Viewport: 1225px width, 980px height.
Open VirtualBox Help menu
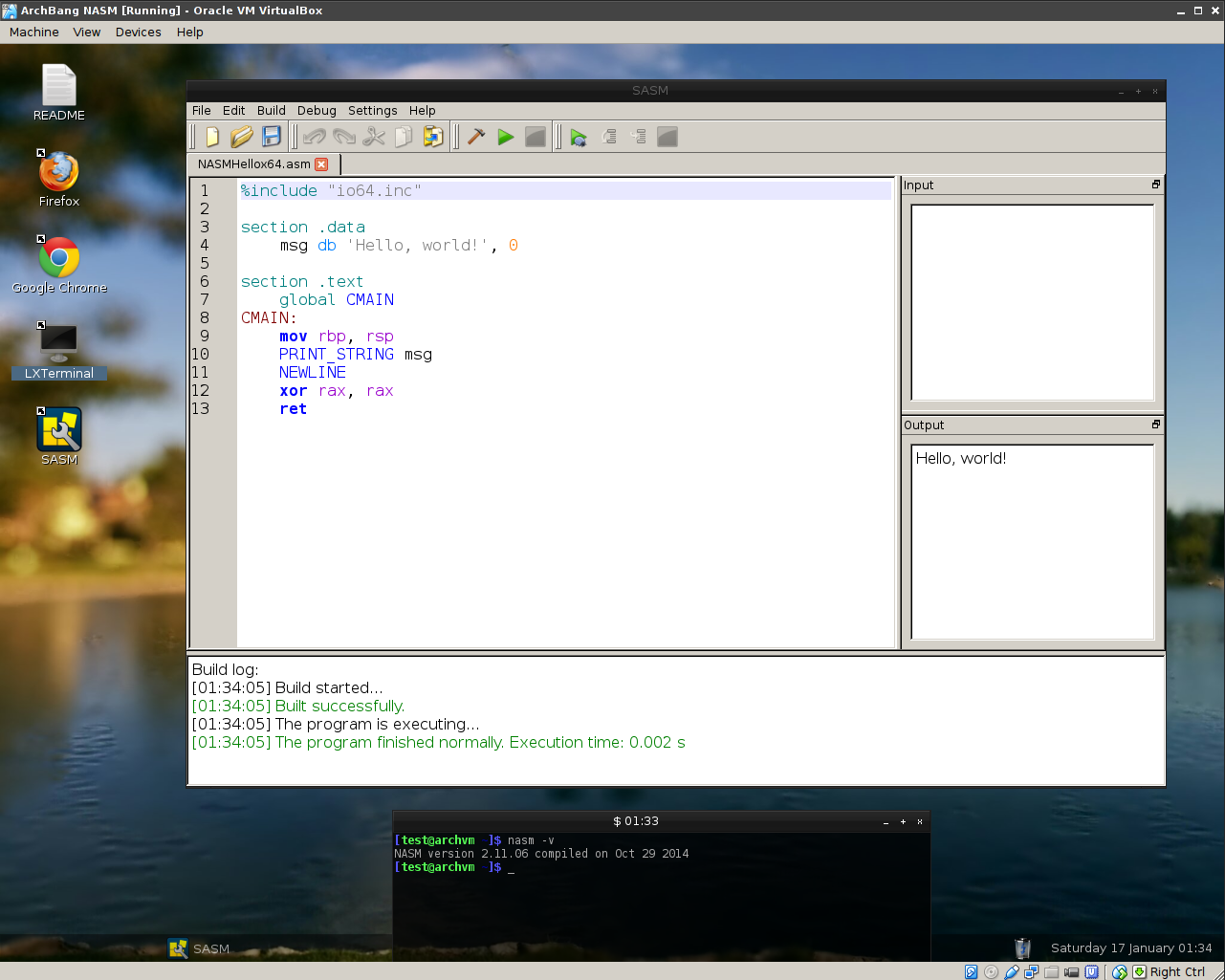coord(190,32)
